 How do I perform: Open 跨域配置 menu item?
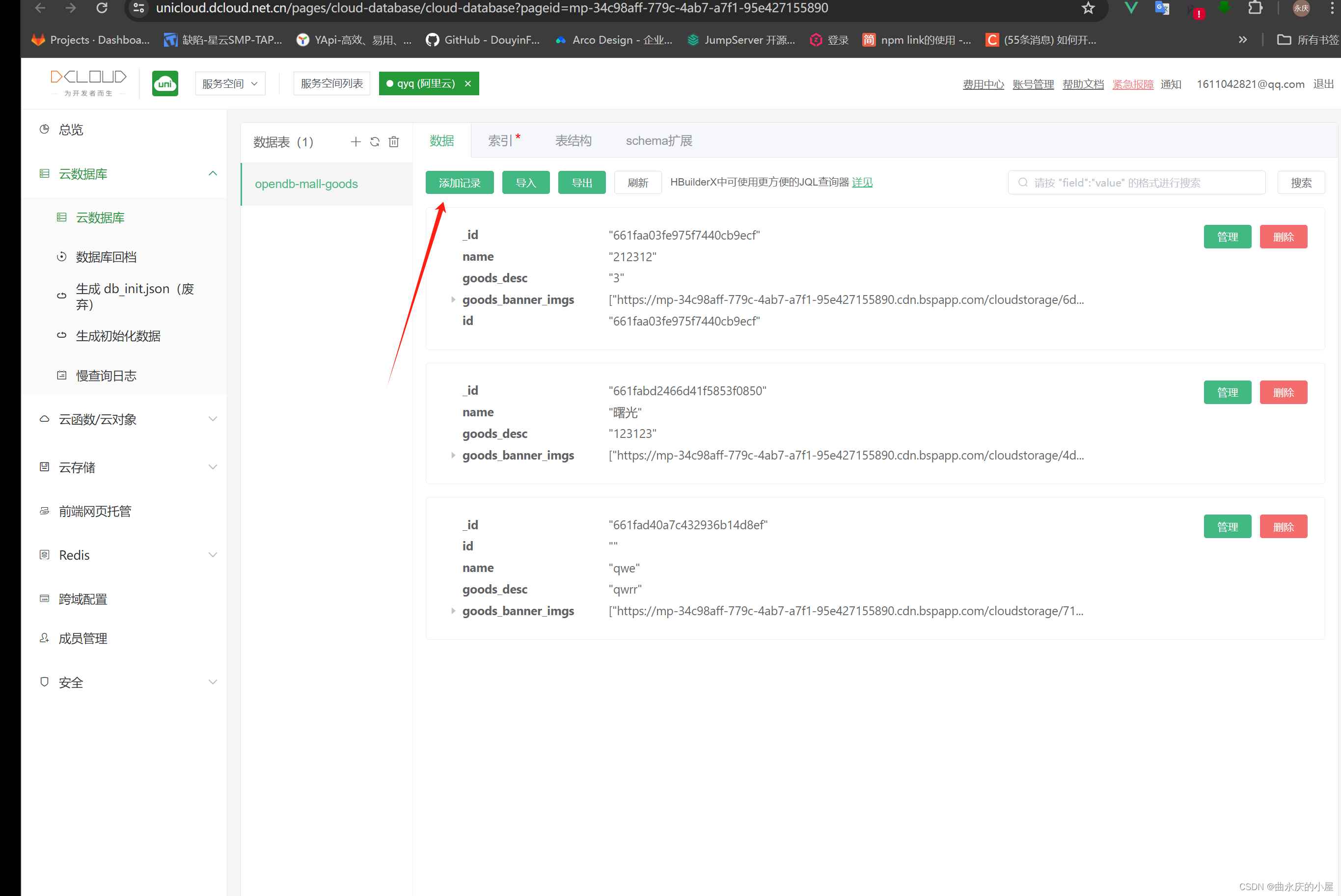coord(124,599)
